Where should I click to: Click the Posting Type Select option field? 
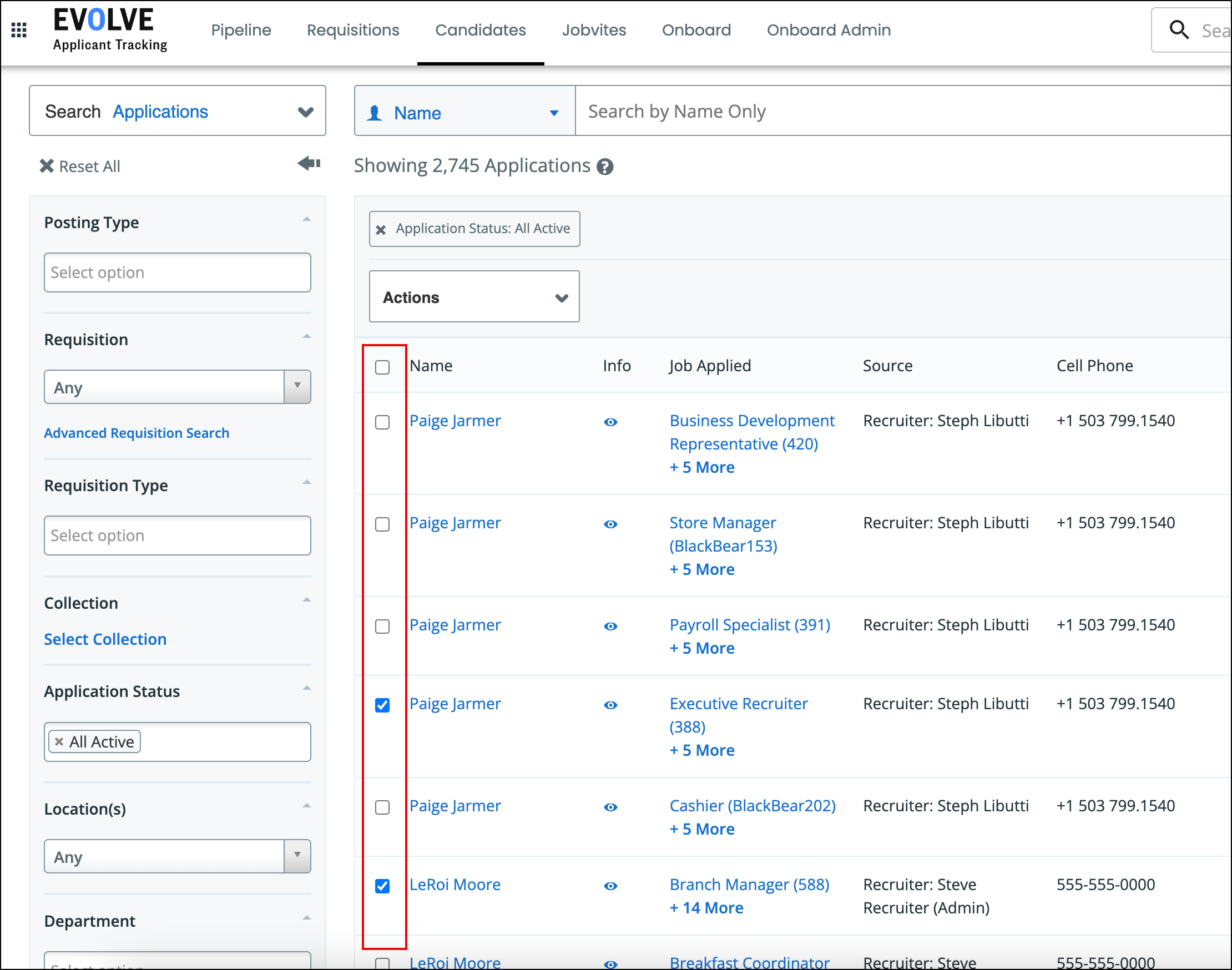(177, 272)
